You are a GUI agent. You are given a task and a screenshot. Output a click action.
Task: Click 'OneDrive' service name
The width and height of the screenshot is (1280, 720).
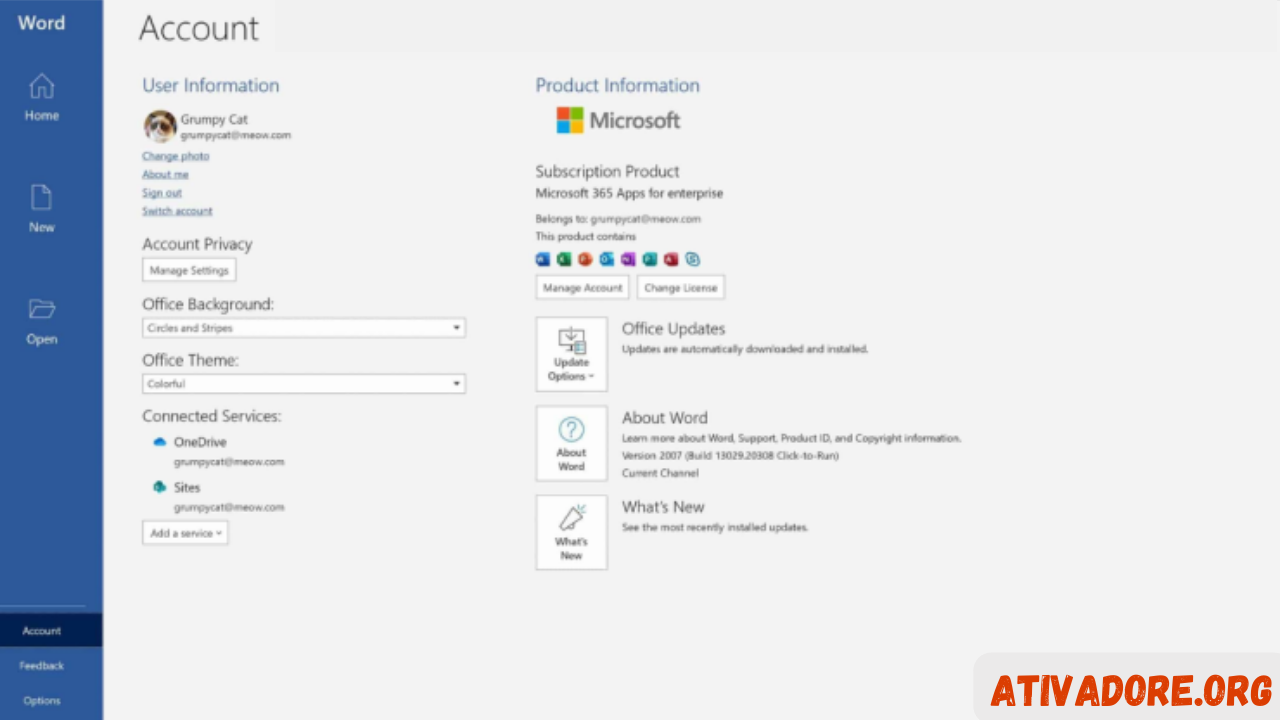click(x=200, y=442)
